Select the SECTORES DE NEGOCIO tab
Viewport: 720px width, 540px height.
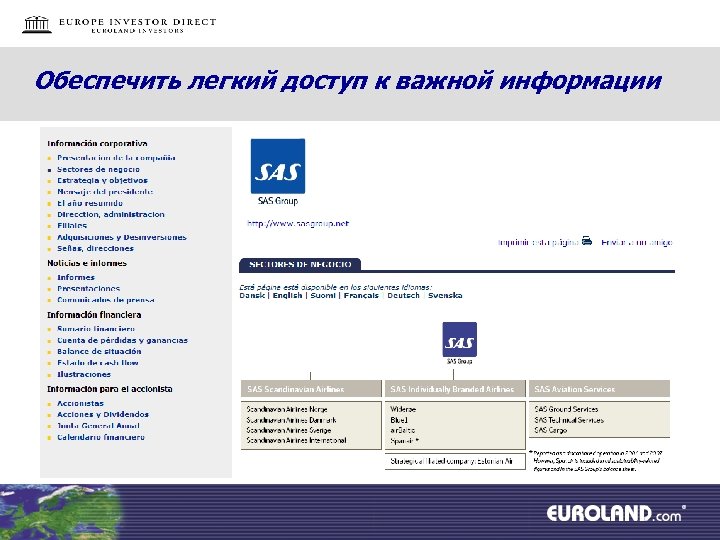(300, 264)
